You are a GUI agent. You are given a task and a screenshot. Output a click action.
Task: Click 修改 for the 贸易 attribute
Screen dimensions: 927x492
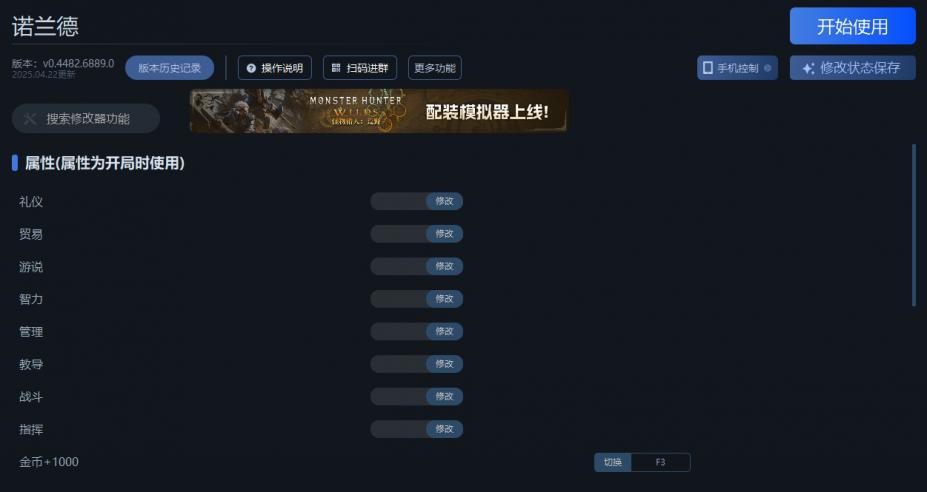(x=445, y=234)
